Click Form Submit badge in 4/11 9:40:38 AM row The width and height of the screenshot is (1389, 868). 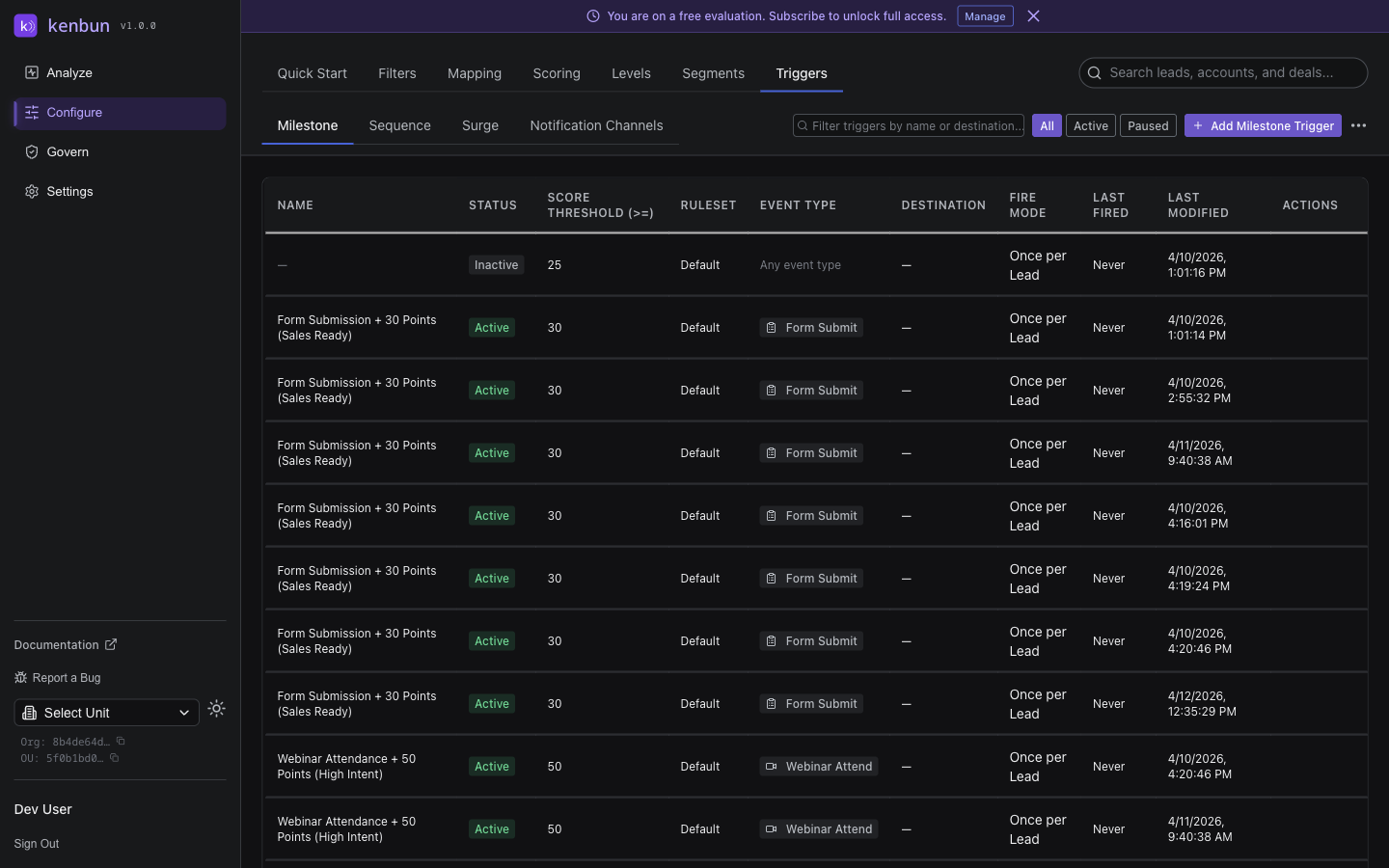coord(811,453)
